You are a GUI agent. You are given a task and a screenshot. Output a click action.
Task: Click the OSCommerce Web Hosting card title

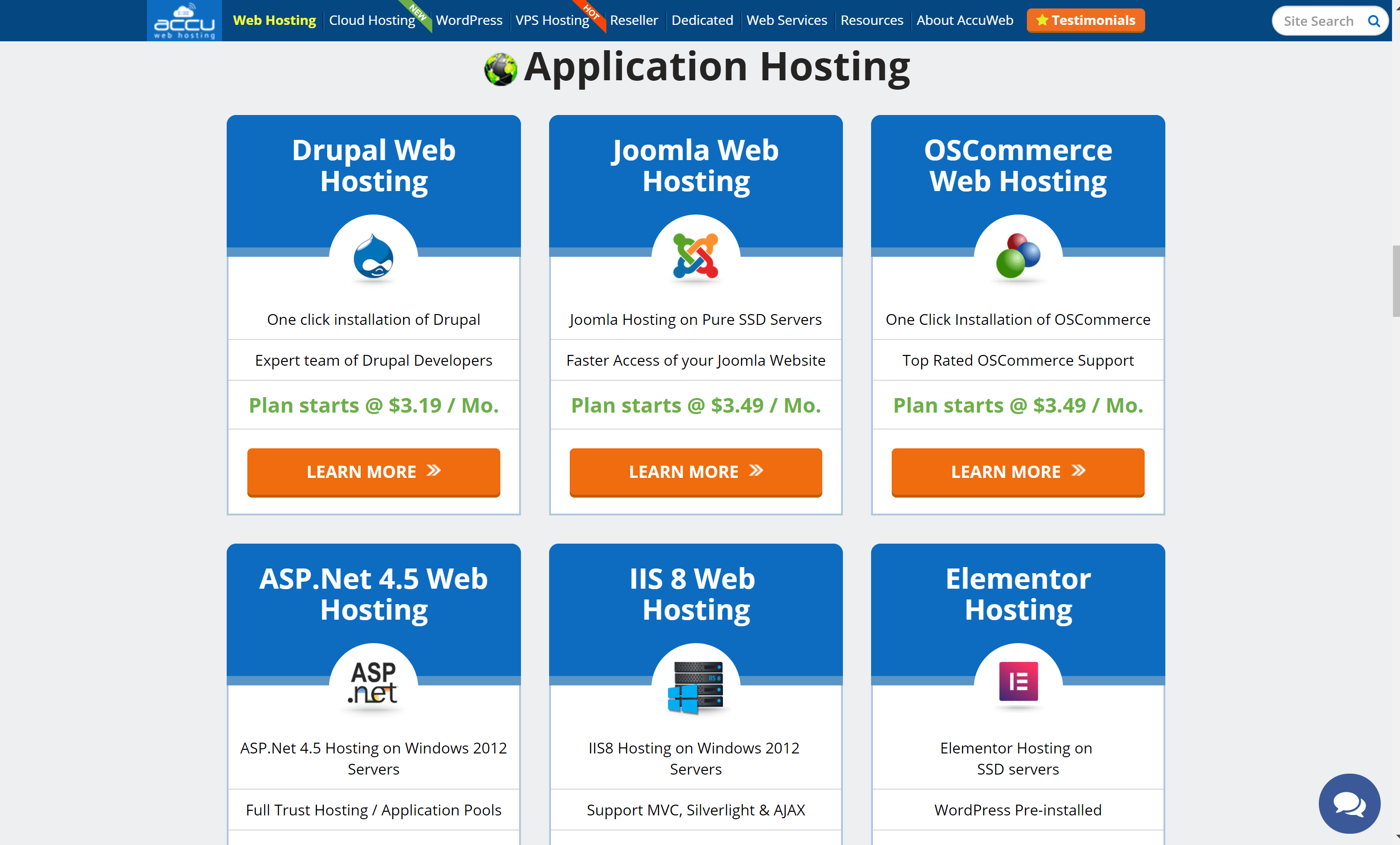tap(1017, 165)
